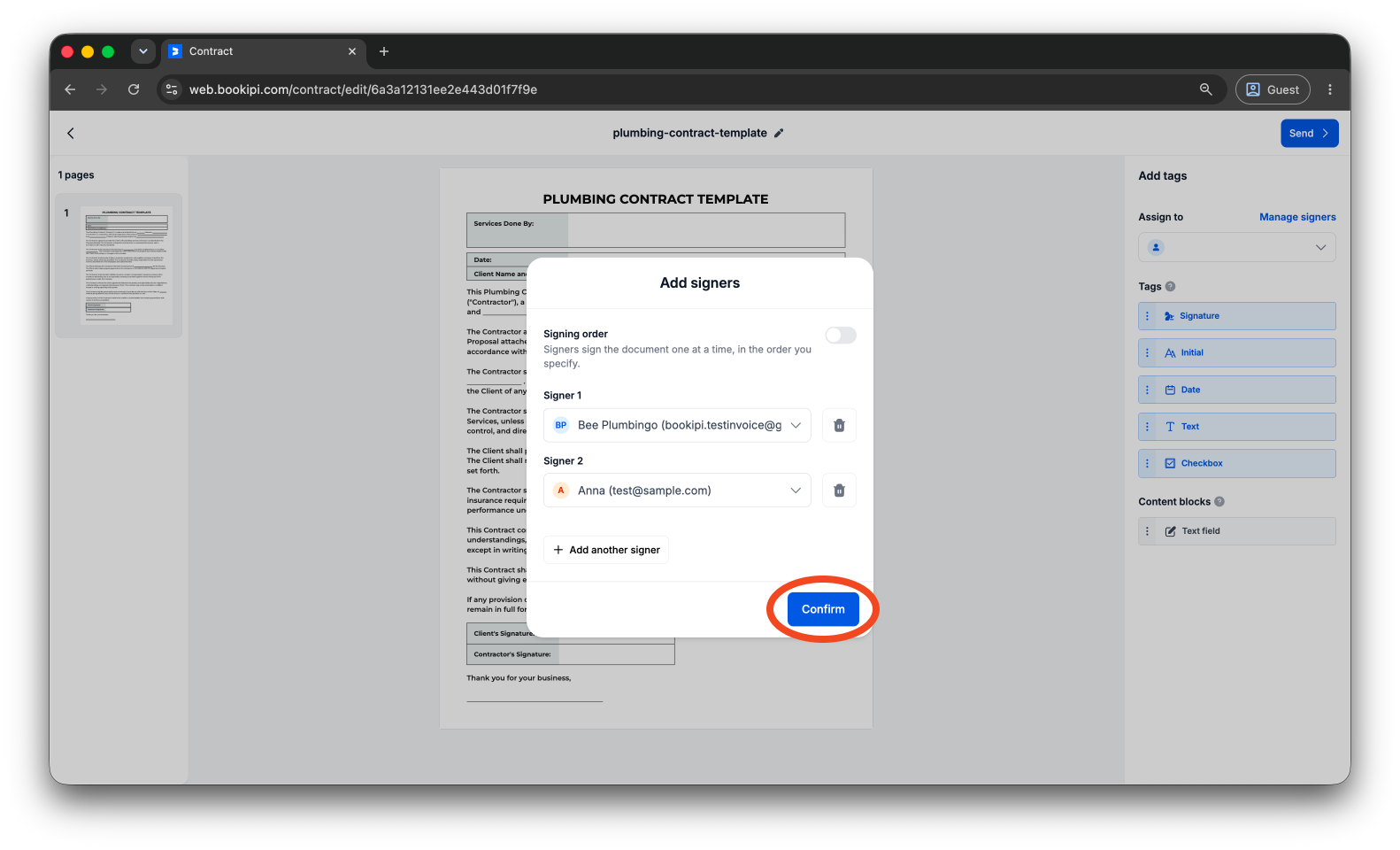Select the Text field content block
This screenshot has height=850, width=1400.
1237,531
